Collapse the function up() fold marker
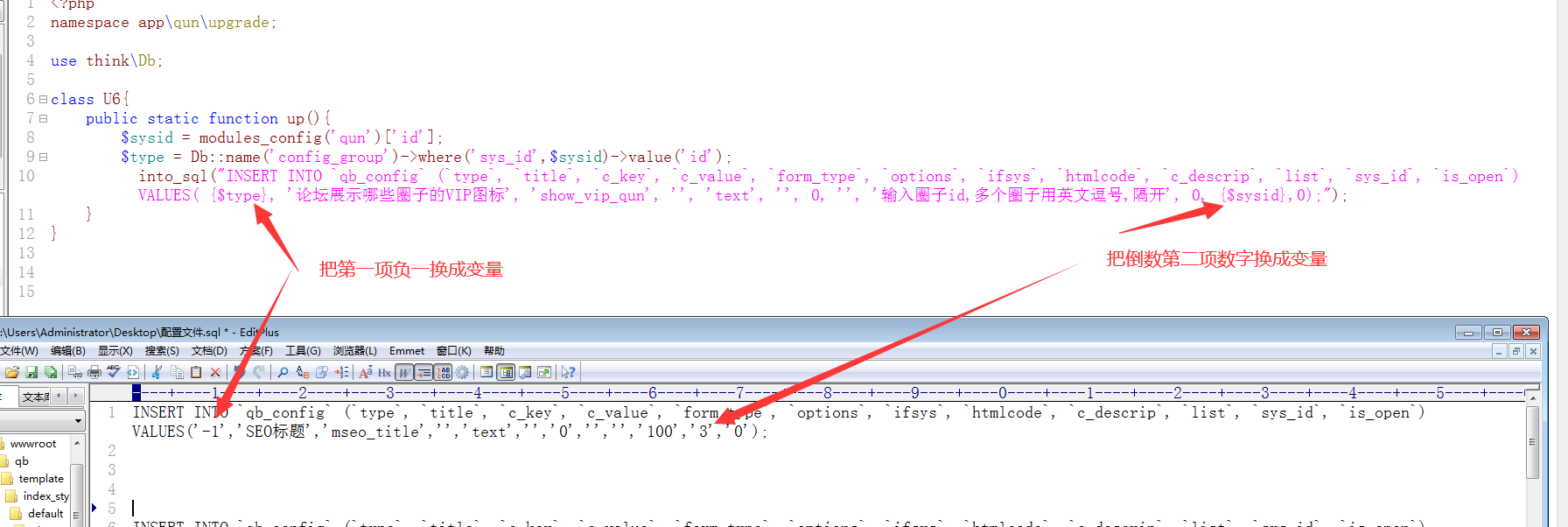 (x=43, y=118)
